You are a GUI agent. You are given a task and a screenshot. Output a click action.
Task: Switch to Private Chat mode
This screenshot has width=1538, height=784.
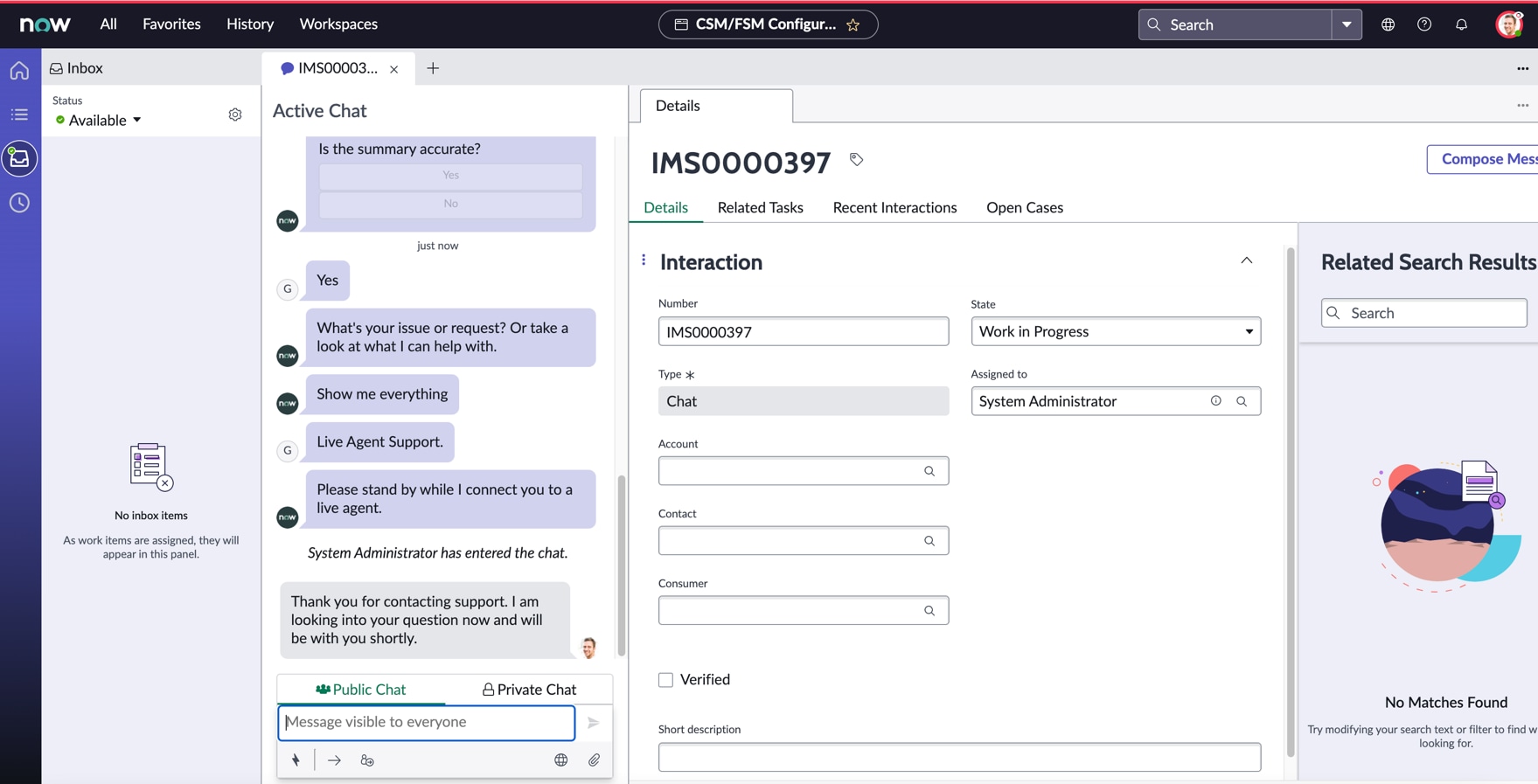point(529,690)
